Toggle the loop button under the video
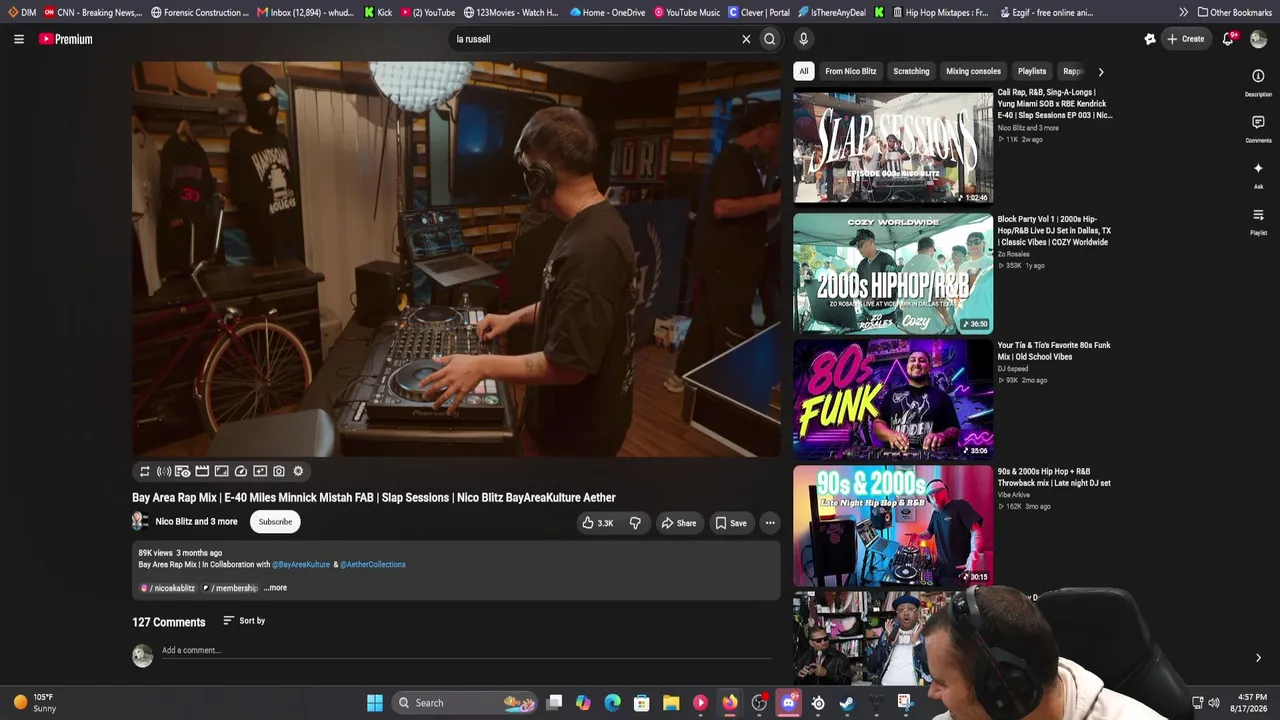Viewport: 1280px width, 720px height. click(145, 471)
